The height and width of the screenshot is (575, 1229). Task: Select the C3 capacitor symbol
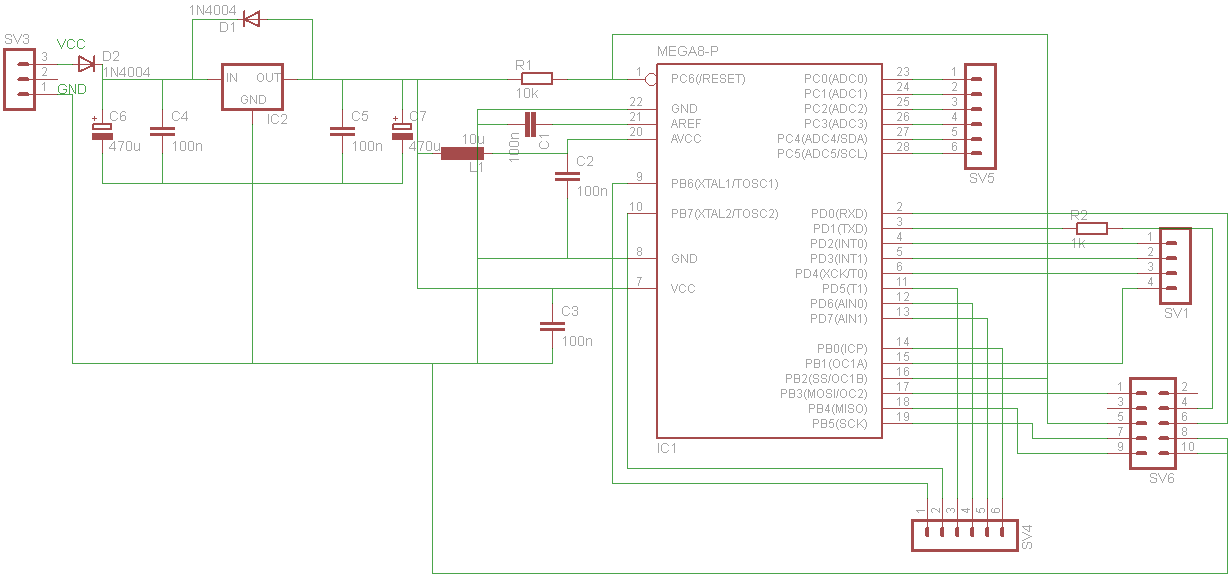pos(552,326)
